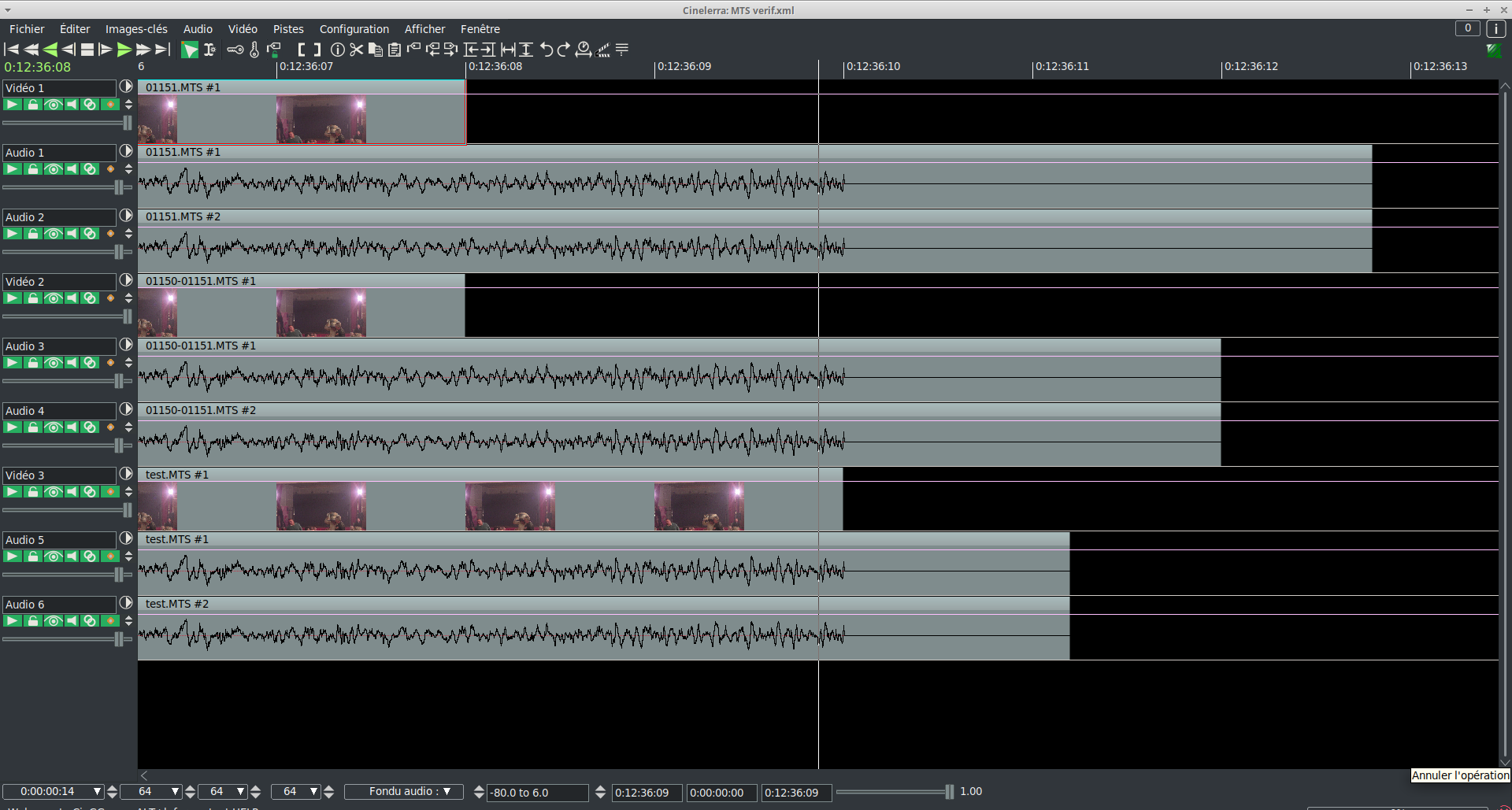Open the Pistes menu
Image resolution: width=1512 pixels, height=810 pixels.
[288, 29]
